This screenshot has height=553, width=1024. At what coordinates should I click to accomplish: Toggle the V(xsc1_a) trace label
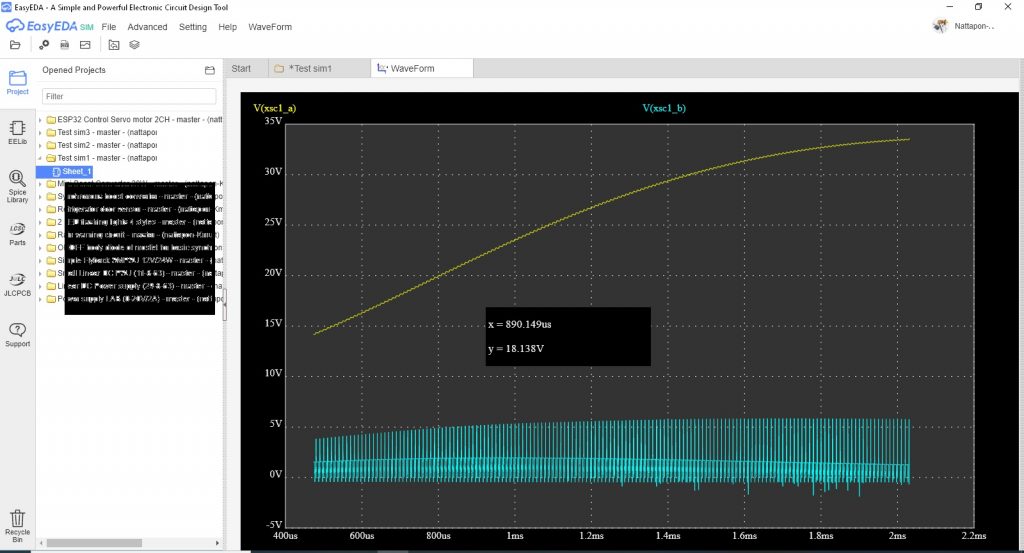(x=274, y=108)
